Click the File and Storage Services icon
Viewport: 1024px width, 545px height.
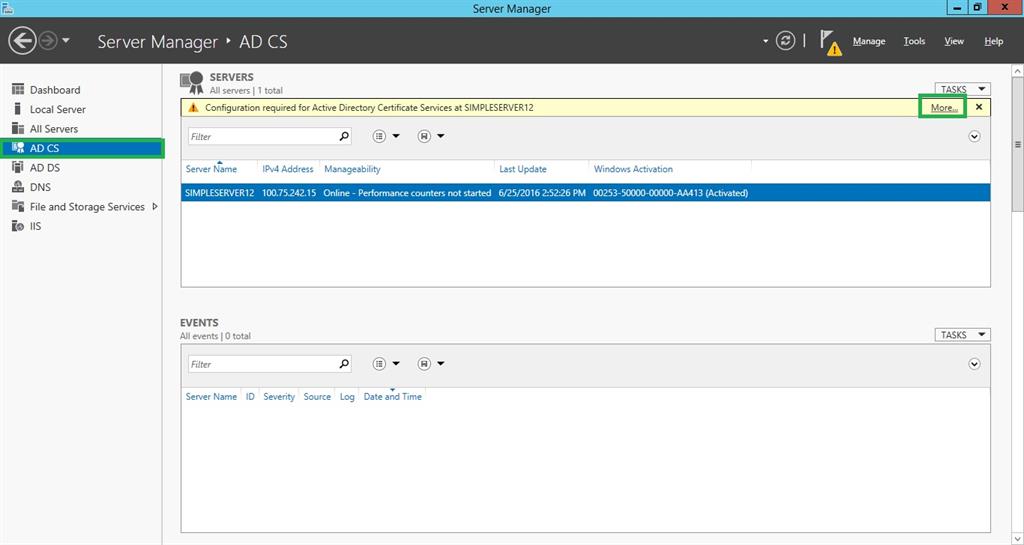[x=18, y=206]
